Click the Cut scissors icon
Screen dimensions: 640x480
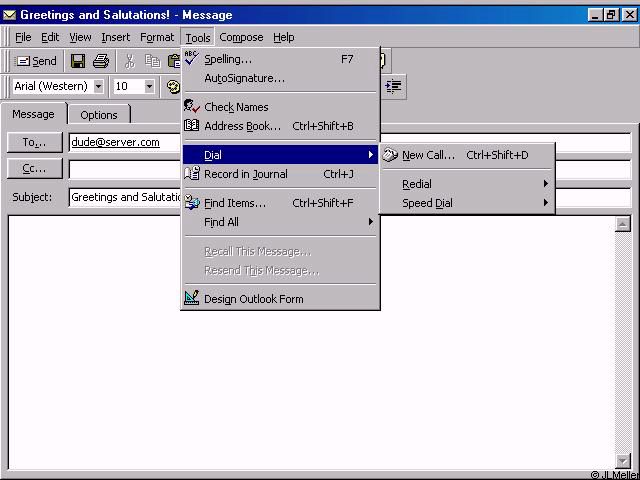click(129, 61)
